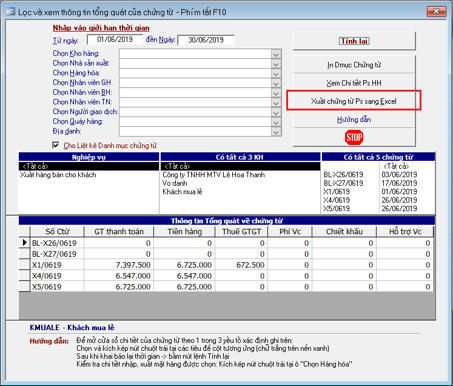Select X1/0619 in chứng từ list

pyautogui.click(x=337, y=192)
